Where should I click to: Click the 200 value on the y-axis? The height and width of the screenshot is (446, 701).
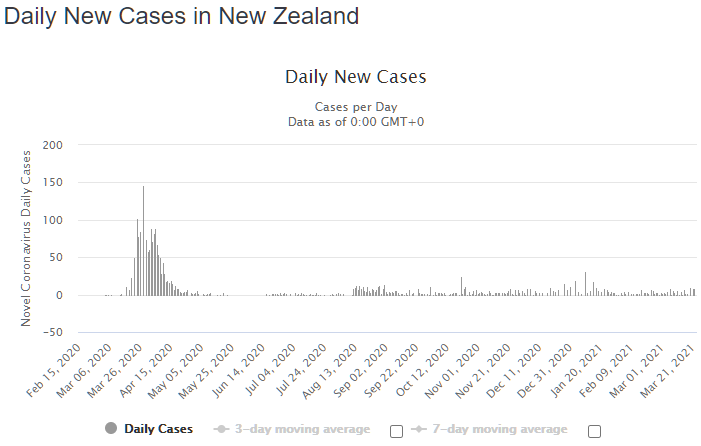pyautogui.click(x=54, y=145)
